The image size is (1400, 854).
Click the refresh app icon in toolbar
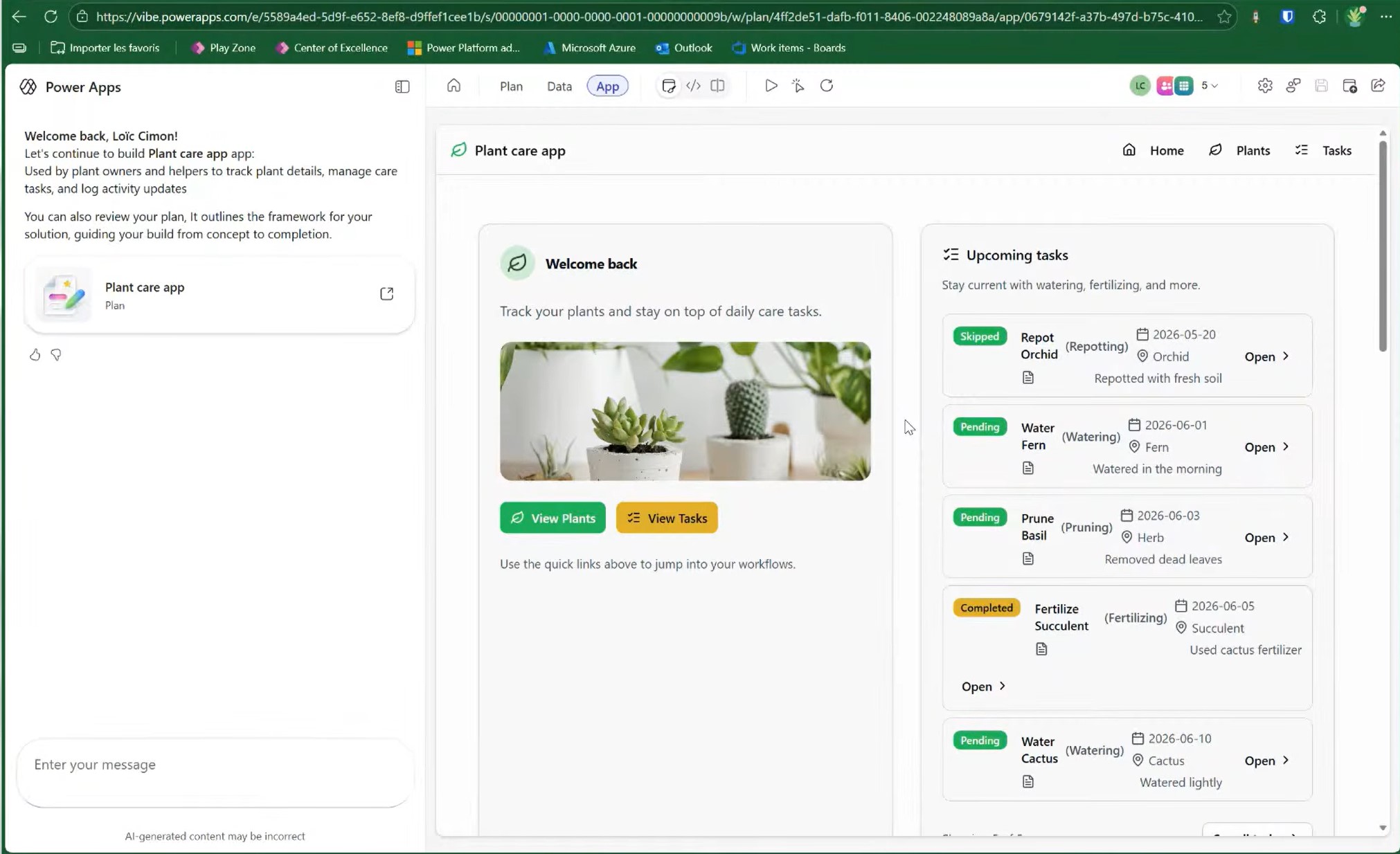[x=827, y=86]
